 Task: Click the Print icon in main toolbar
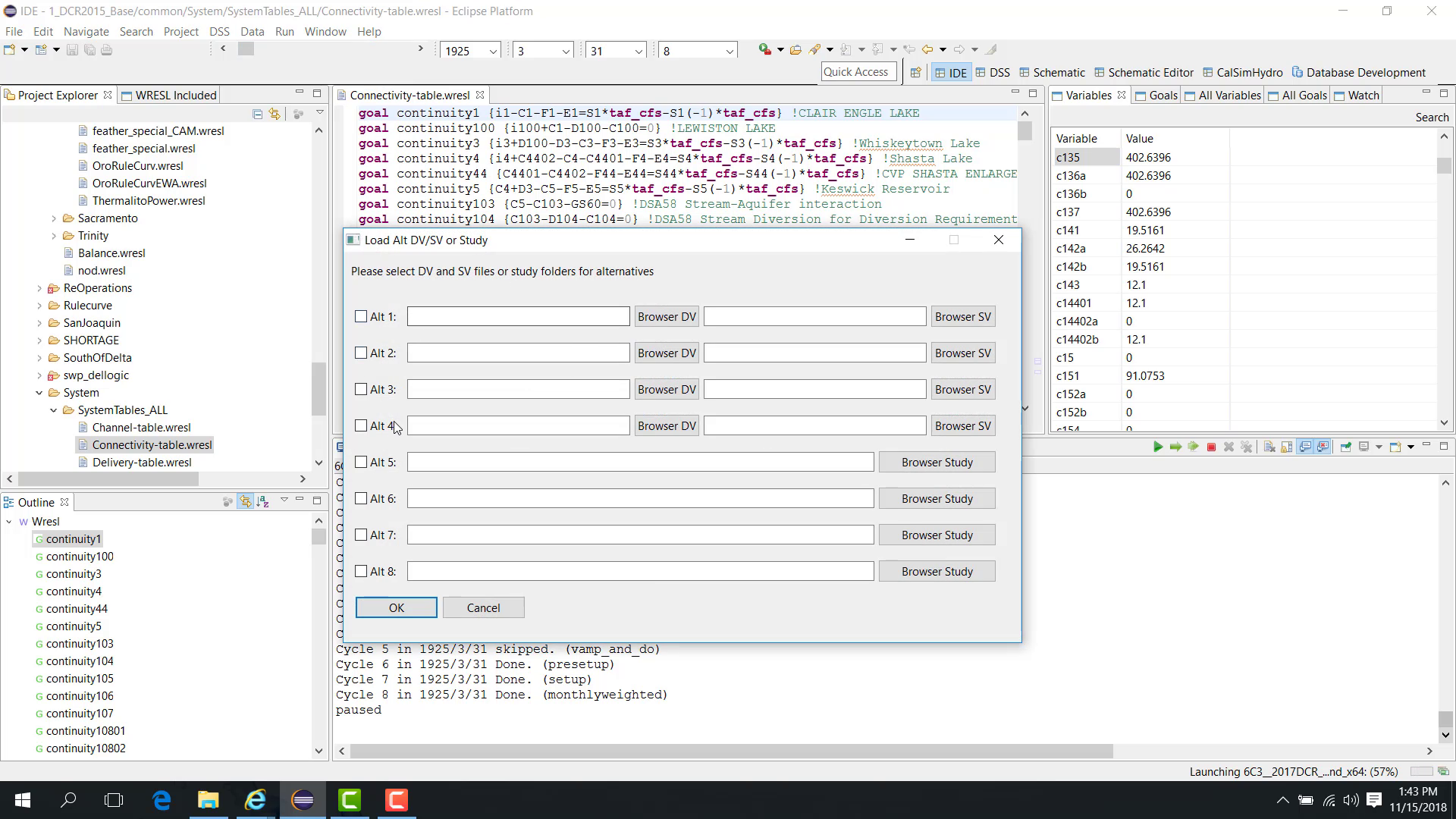coord(106,50)
